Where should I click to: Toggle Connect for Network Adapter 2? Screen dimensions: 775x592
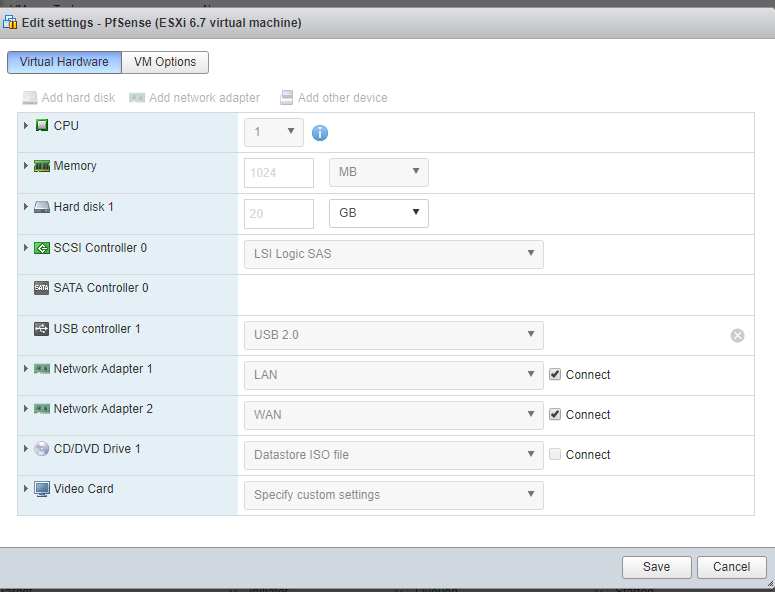pos(555,414)
